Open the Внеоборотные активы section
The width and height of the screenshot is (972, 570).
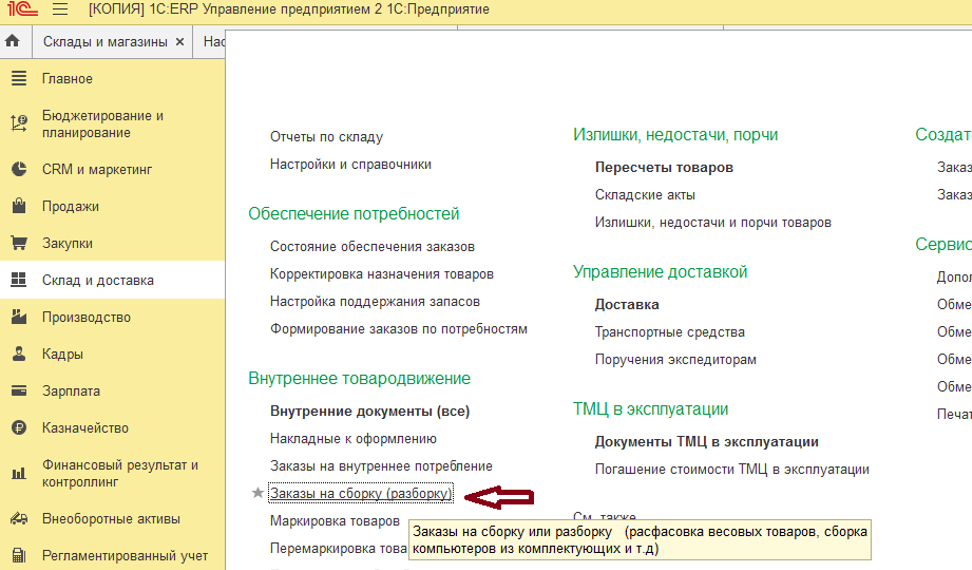tap(112, 519)
